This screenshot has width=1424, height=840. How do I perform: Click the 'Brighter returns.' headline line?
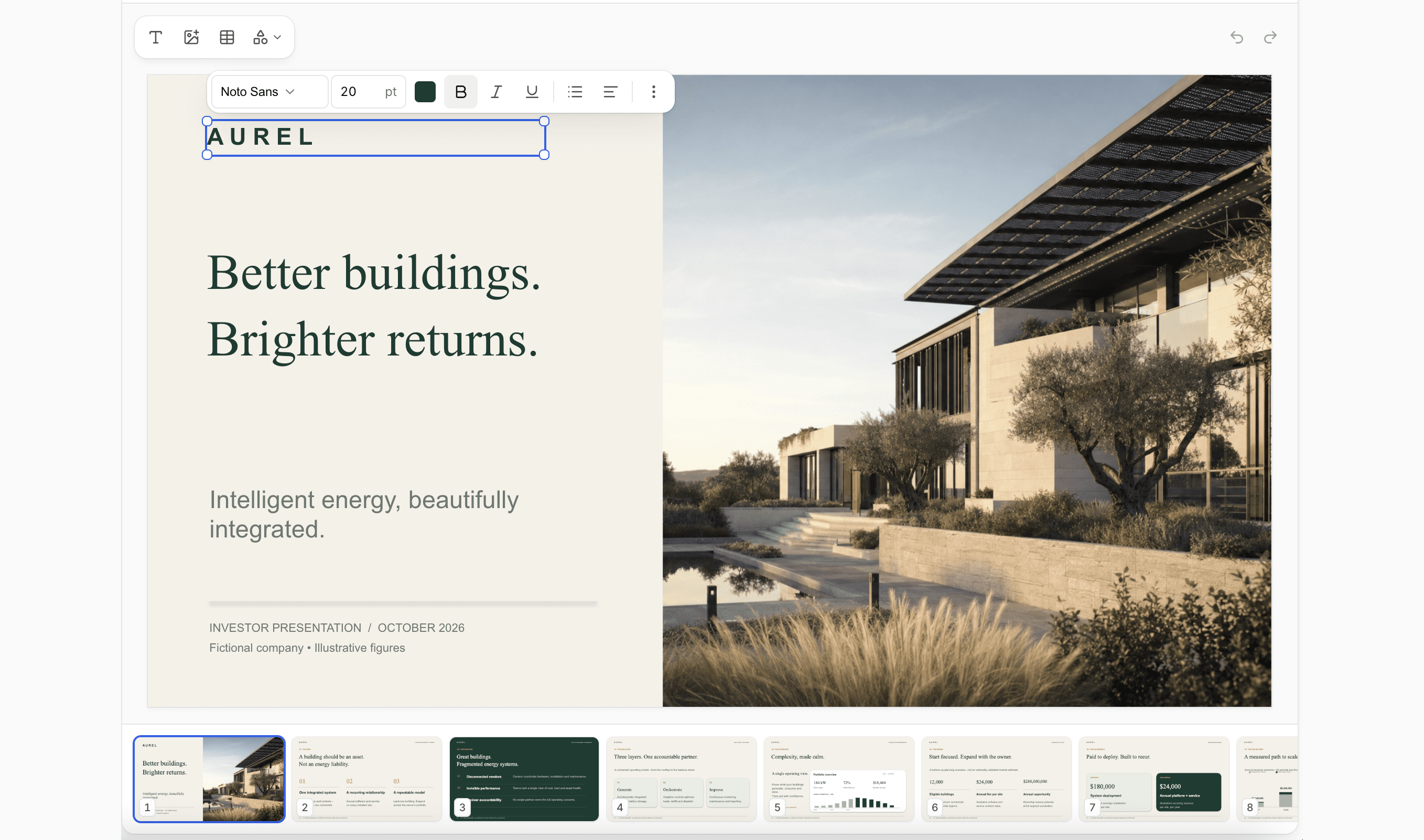[372, 341]
